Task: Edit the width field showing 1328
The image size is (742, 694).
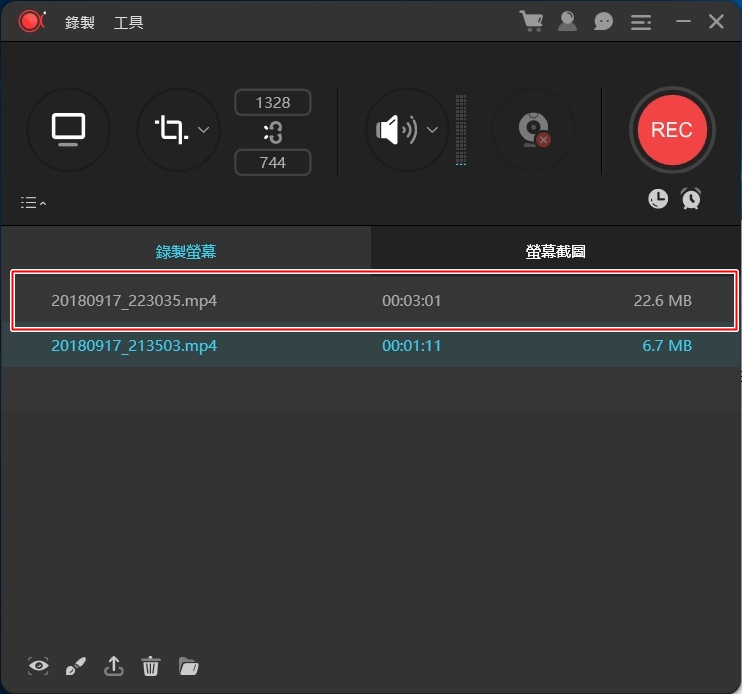Action: (273, 103)
